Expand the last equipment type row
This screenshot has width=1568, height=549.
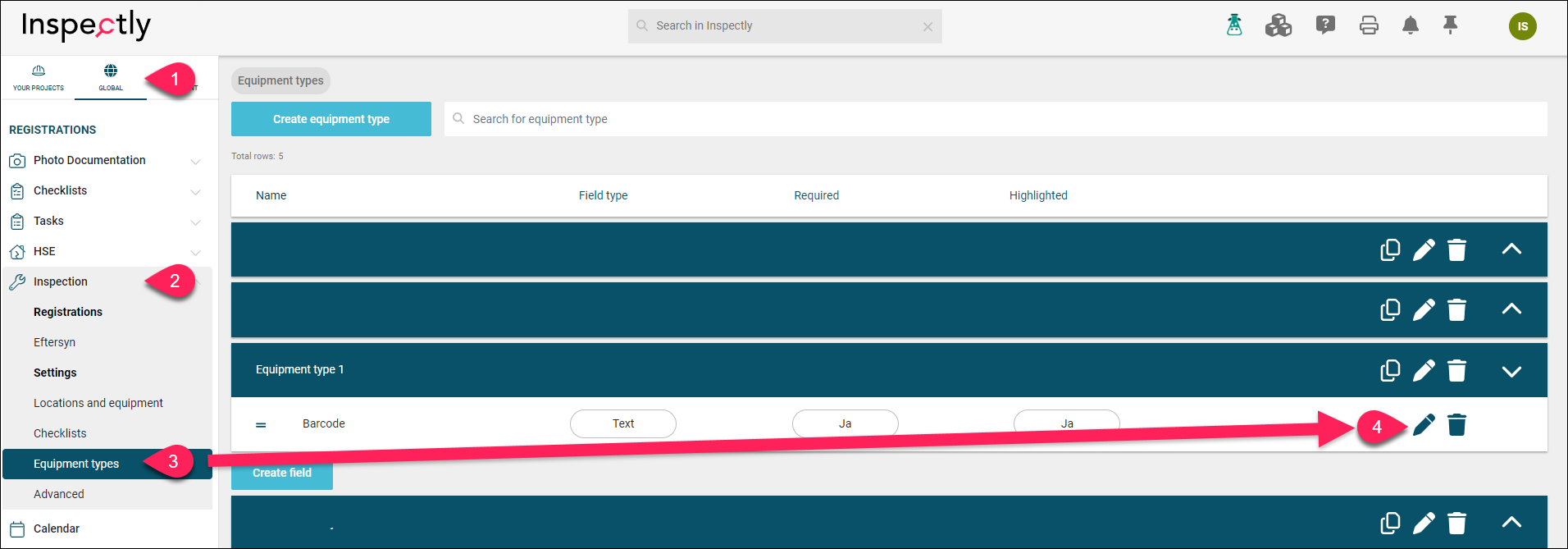tap(1511, 523)
